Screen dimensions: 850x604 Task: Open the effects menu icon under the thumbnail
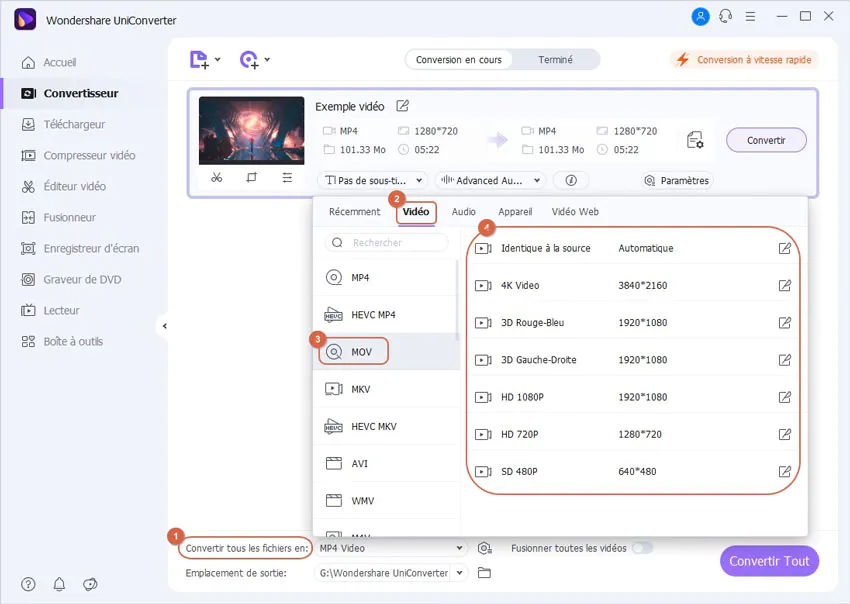coord(287,177)
